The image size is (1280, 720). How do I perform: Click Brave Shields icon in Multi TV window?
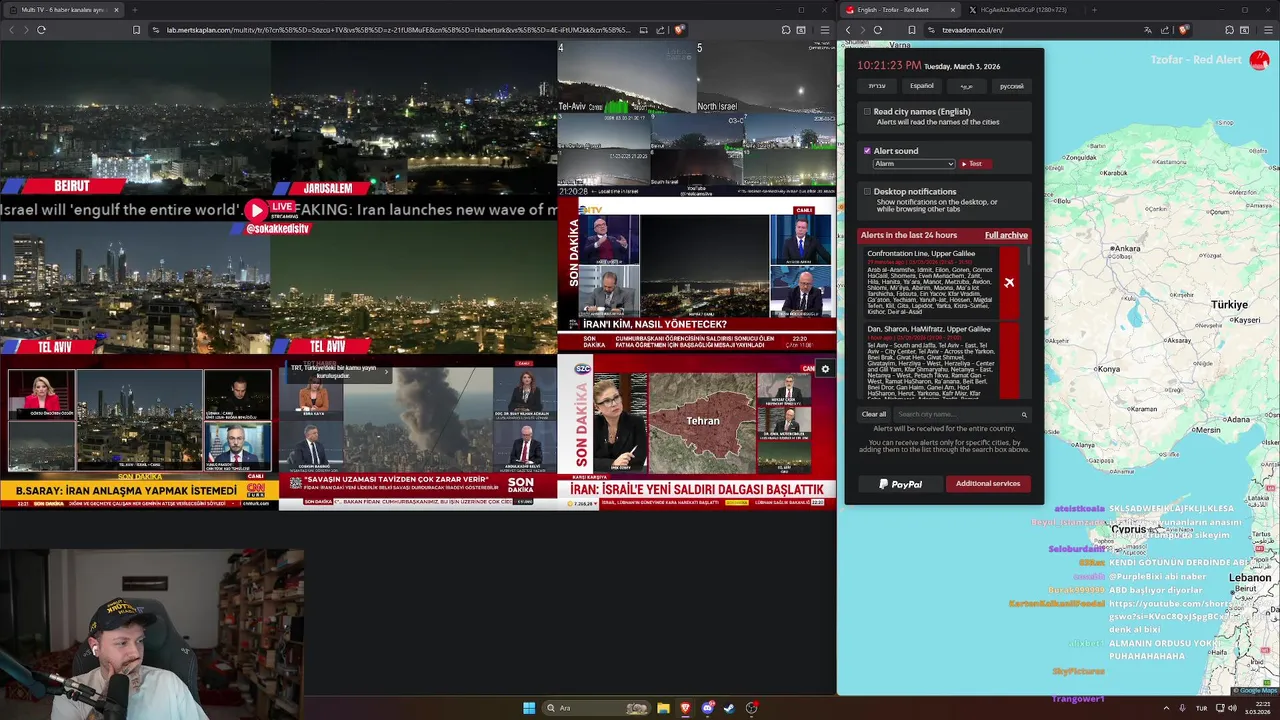tap(679, 30)
